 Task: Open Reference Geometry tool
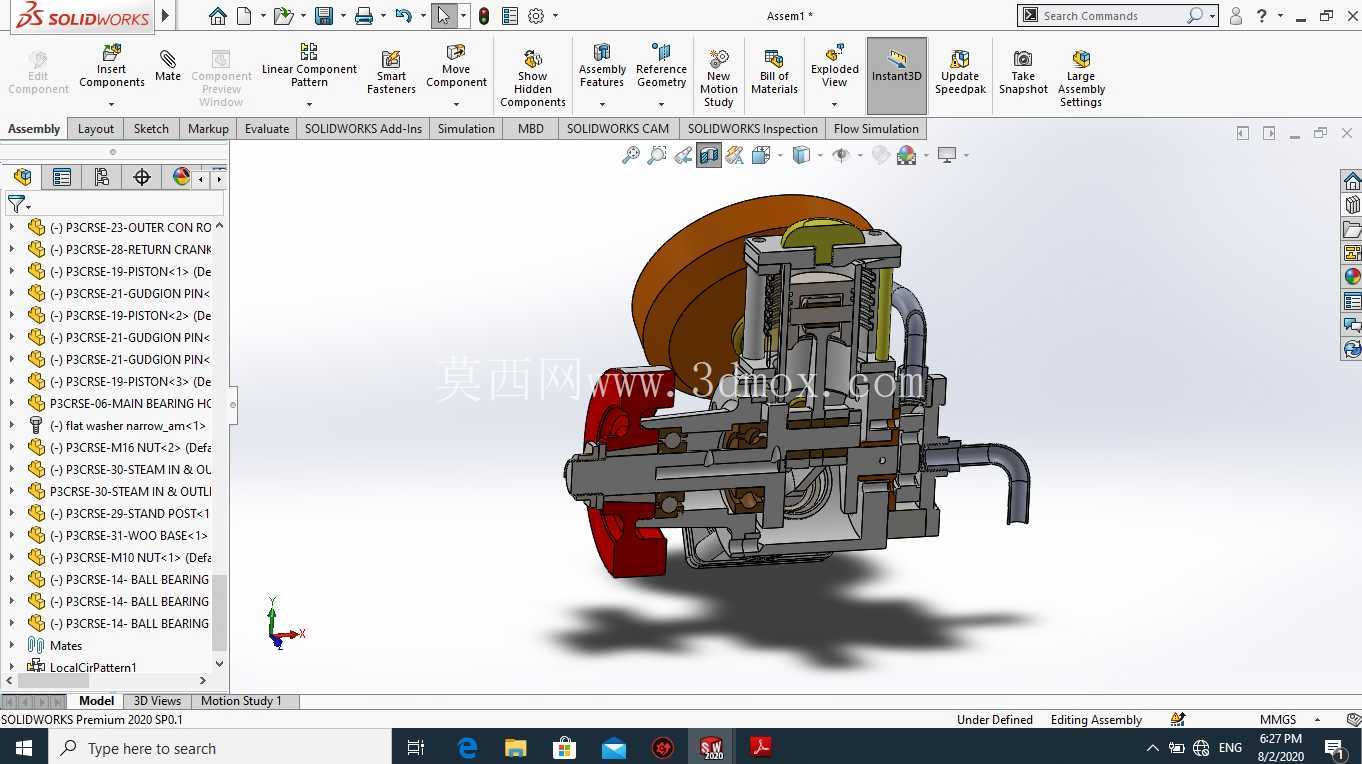coord(661,66)
